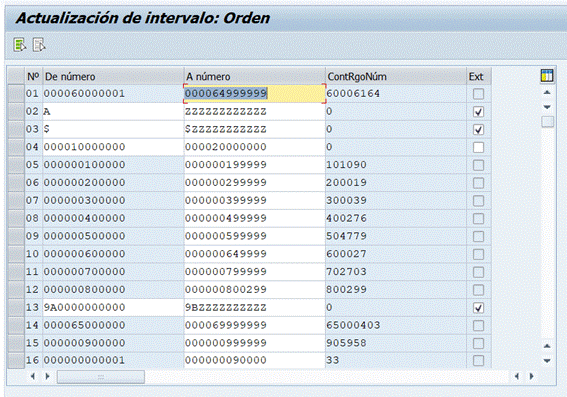The height and width of the screenshot is (397, 567).
Task: Click De número field containing 'A'
Action: [113, 112]
